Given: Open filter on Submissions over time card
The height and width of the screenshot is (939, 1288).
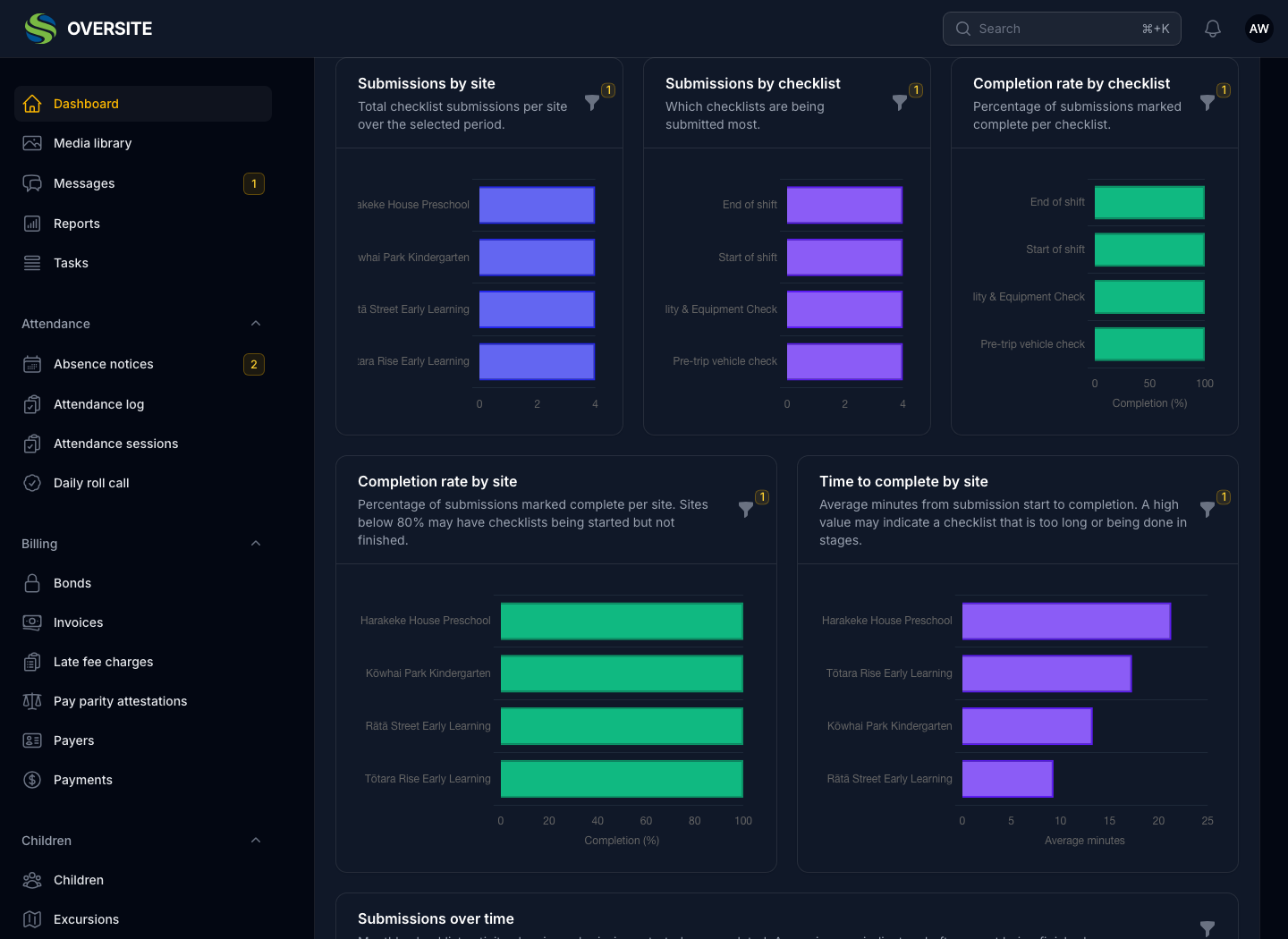Looking at the screenshot, I should click(x=1207, y=929).
